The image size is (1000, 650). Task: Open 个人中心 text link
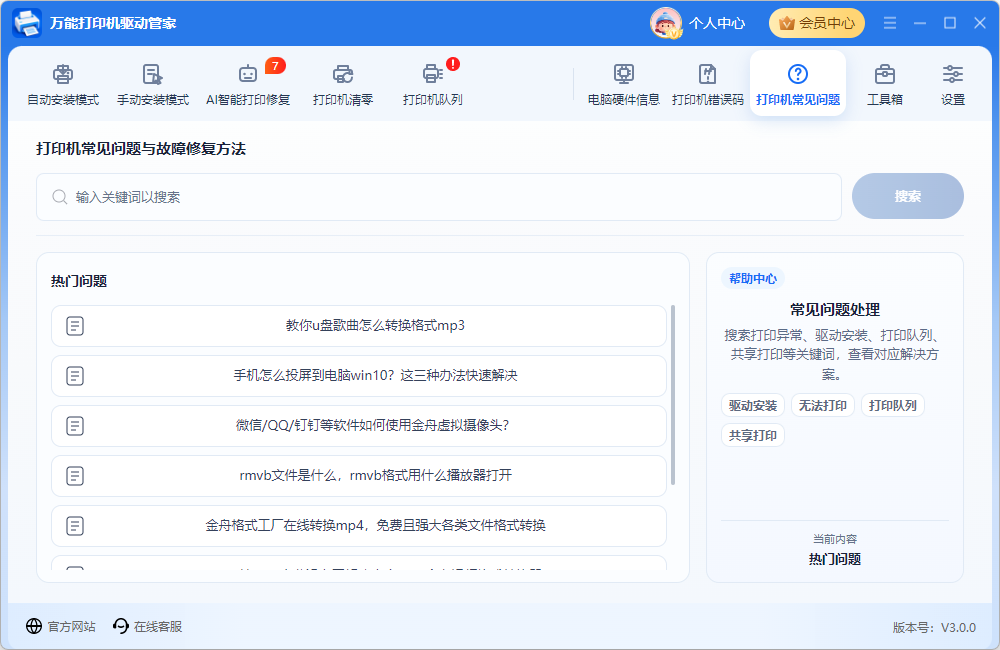(717, 24)
